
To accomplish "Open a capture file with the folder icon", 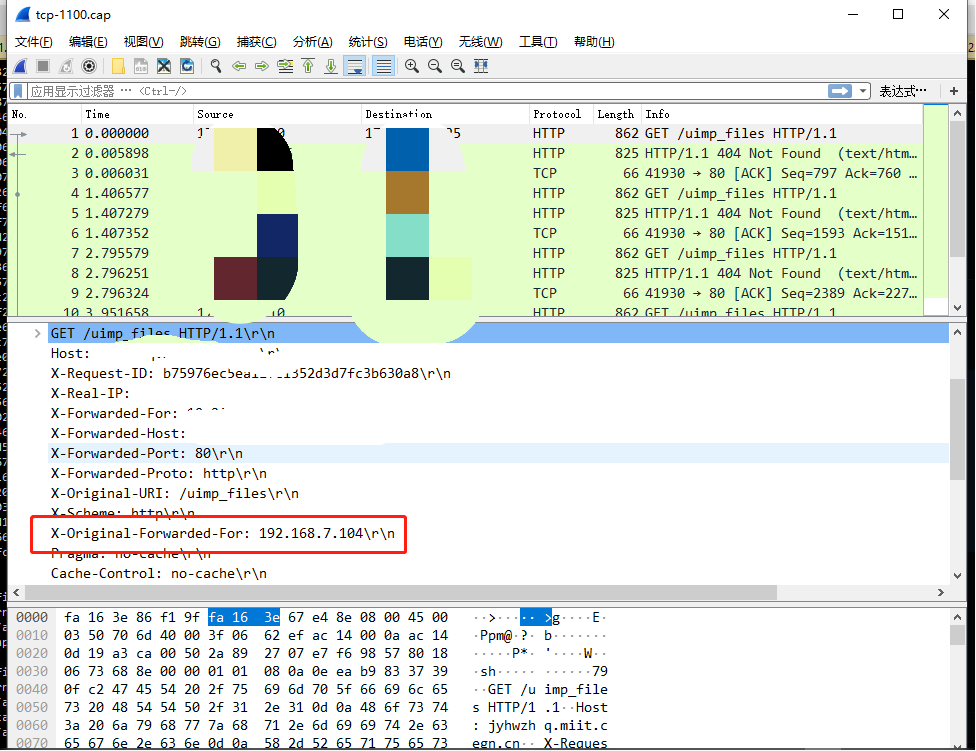I will tap(118, 66).
